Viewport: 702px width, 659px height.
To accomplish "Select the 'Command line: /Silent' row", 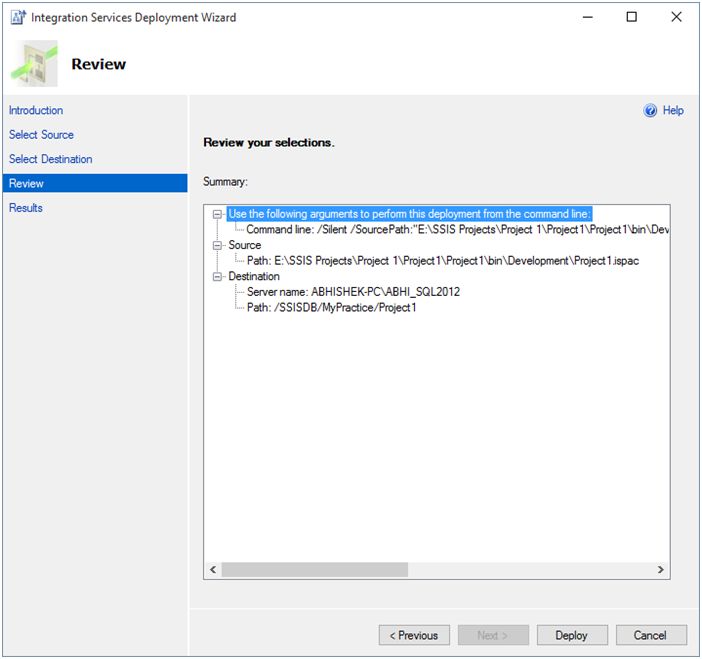I will point(458,230).
